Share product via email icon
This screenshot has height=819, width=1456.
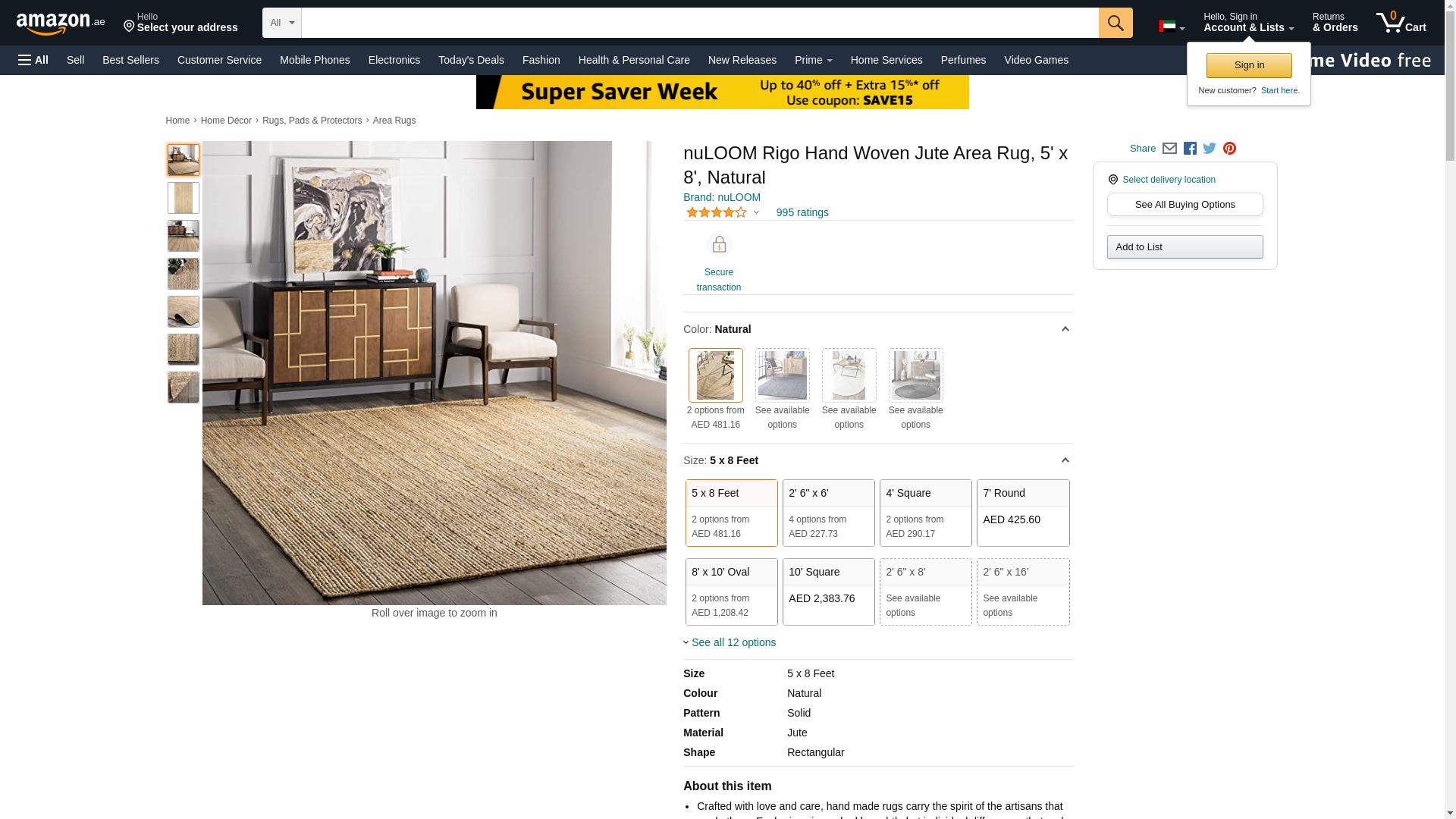[1169, 149]
